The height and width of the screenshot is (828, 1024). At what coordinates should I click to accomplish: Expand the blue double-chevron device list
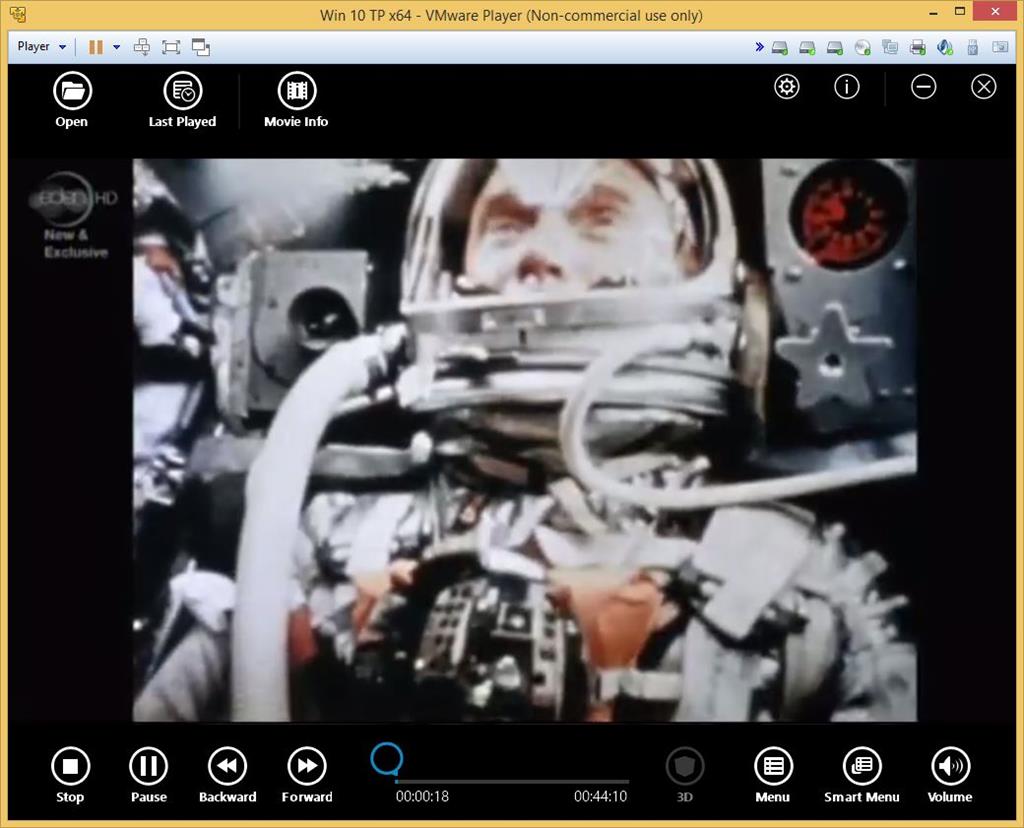click(759, 47)
